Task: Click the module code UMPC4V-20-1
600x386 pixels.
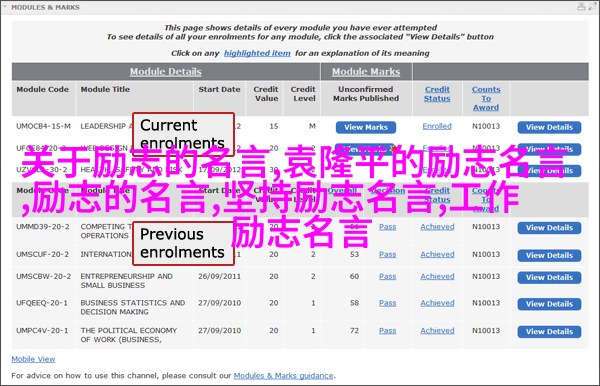Action: (42, 331)
